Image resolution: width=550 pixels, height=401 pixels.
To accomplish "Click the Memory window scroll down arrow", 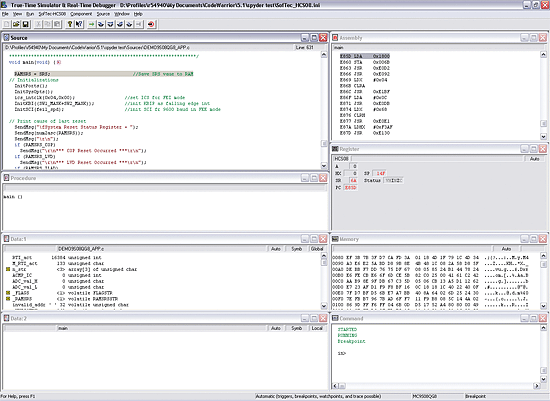I will click(x=543, y=306).
